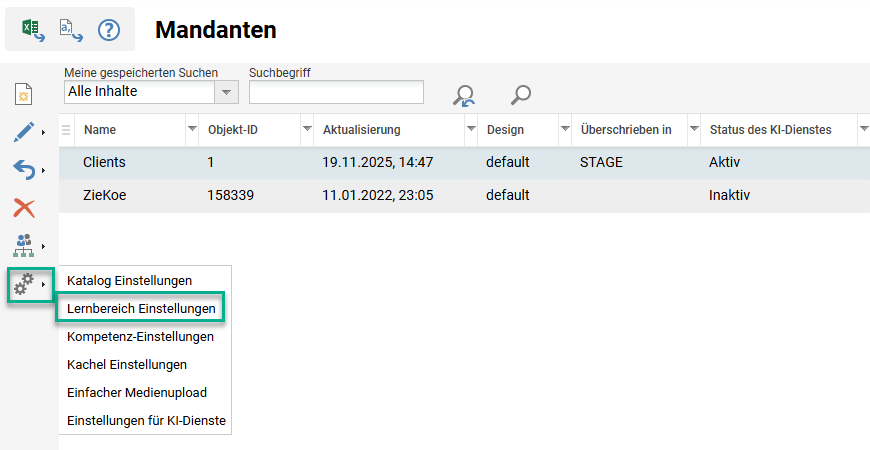Click the STAGE cell in Clients row
Image resolution: width=870 pixels, height=450 pixels.
[601, 163]
